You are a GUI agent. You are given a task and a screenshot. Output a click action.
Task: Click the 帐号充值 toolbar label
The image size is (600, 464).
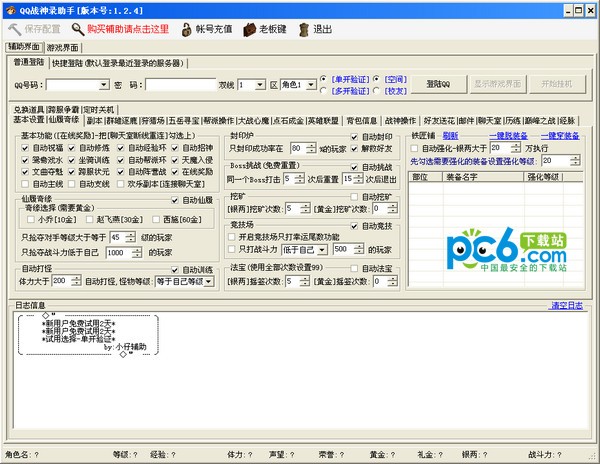coord(214,29)
